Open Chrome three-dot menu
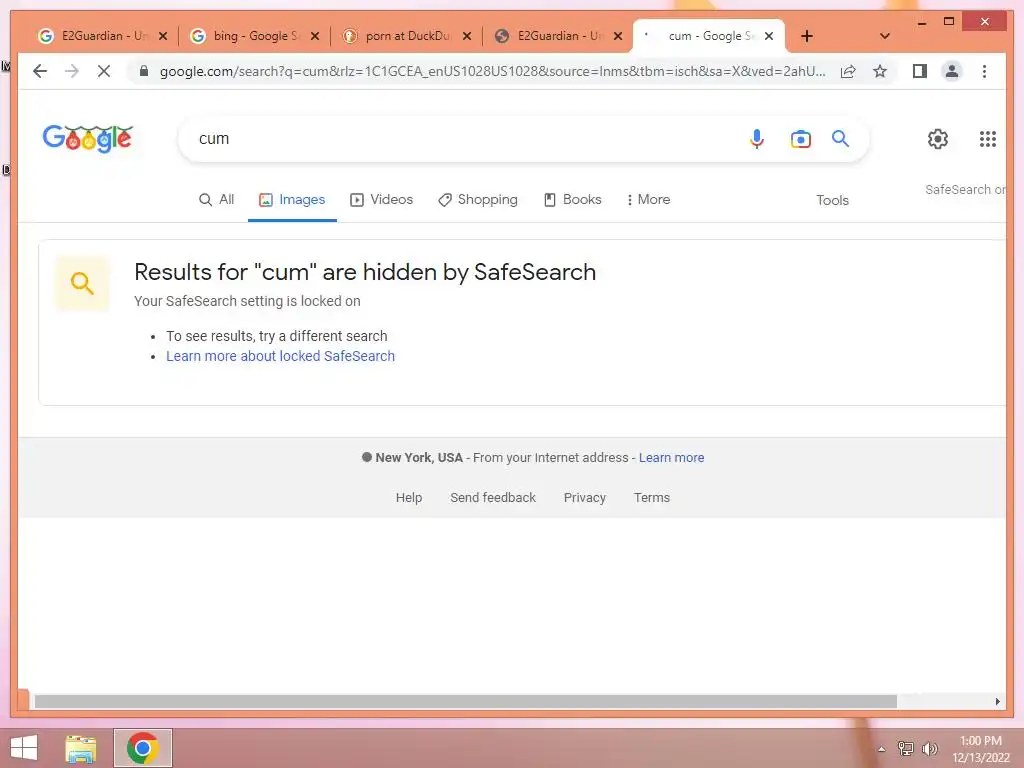1024x768 pixels. point(984,71)
